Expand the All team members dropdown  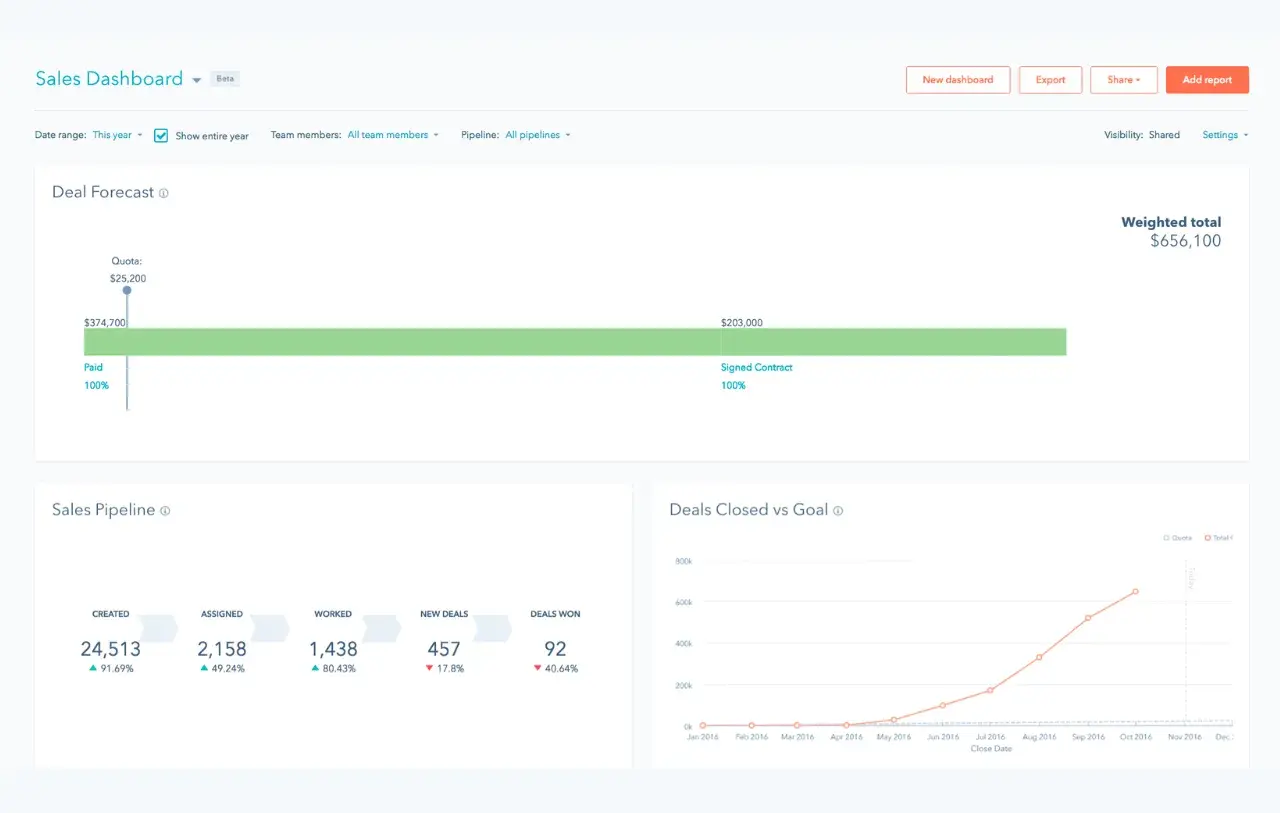(x=392, y=135)
